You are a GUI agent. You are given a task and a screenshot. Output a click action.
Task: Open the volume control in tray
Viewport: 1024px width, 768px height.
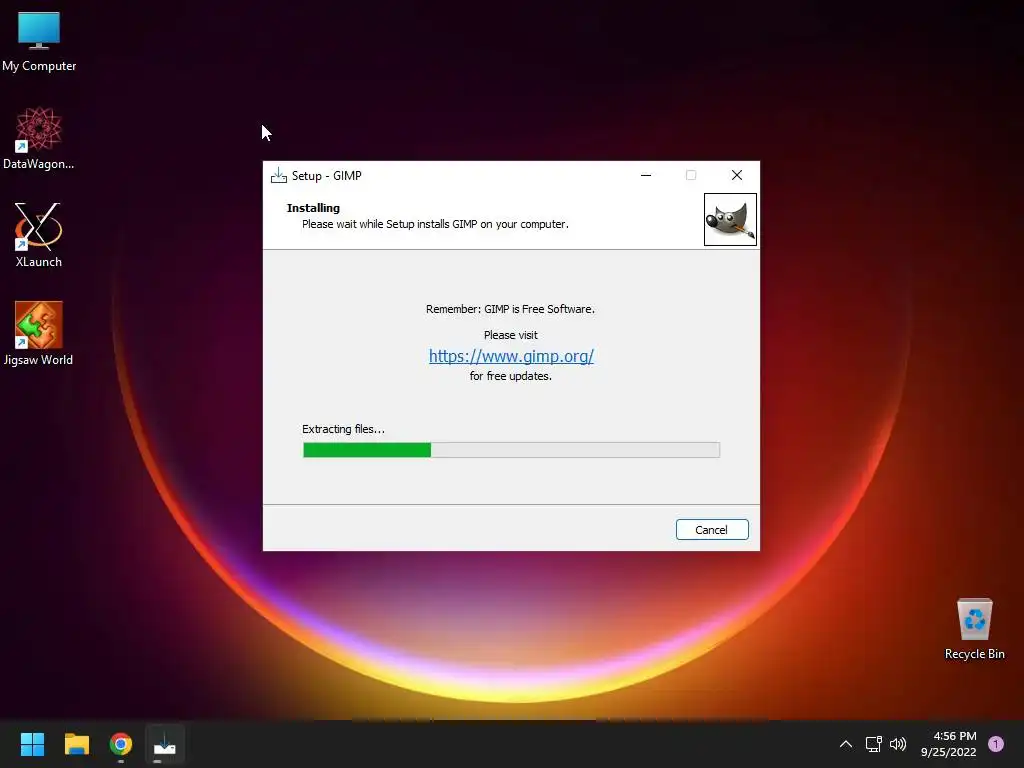pyautogui.click(x=899, y=744)
